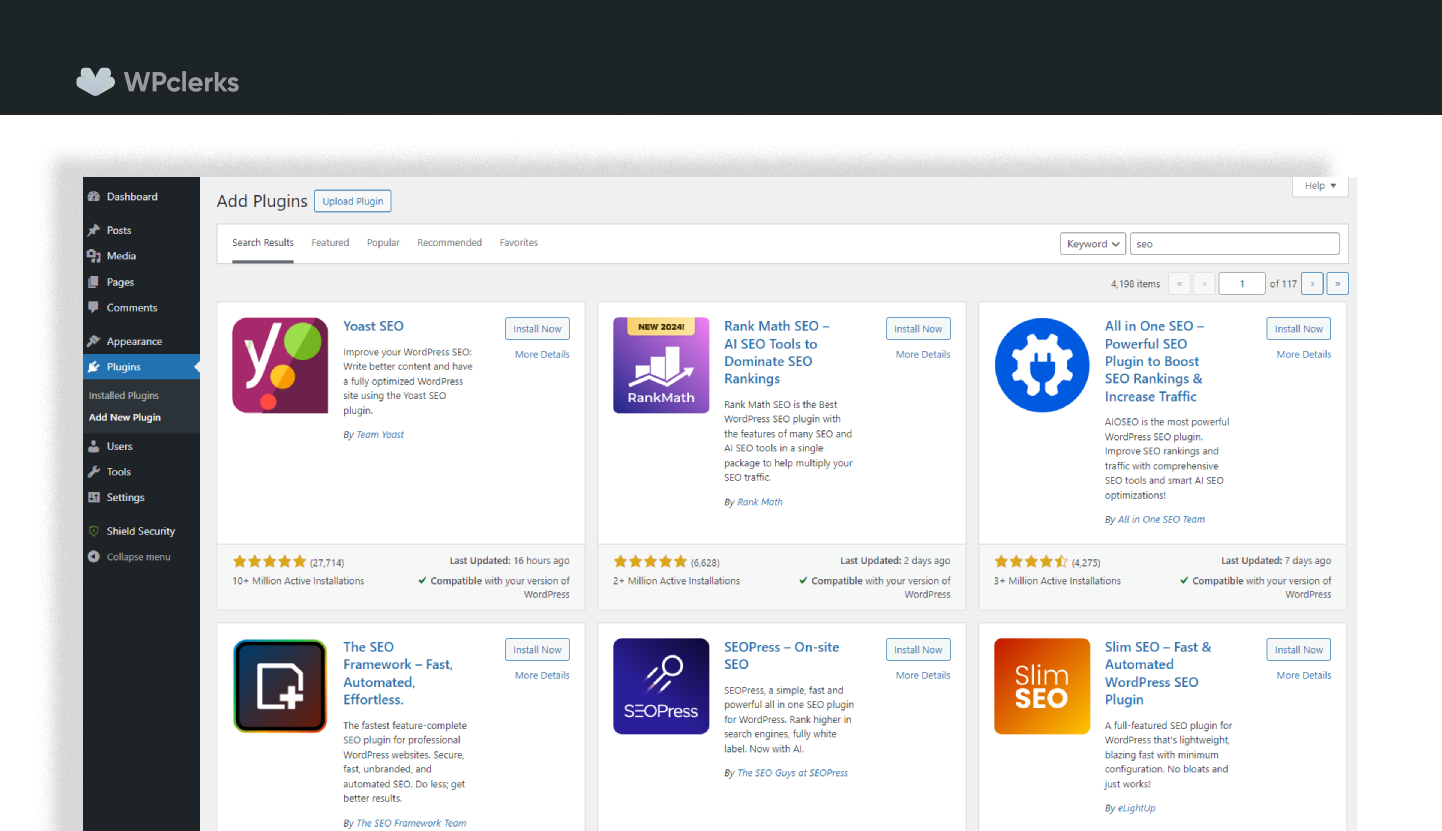Click the SEOPress – On-site SEO title
Screen dimensions: 1442x831
782,656
